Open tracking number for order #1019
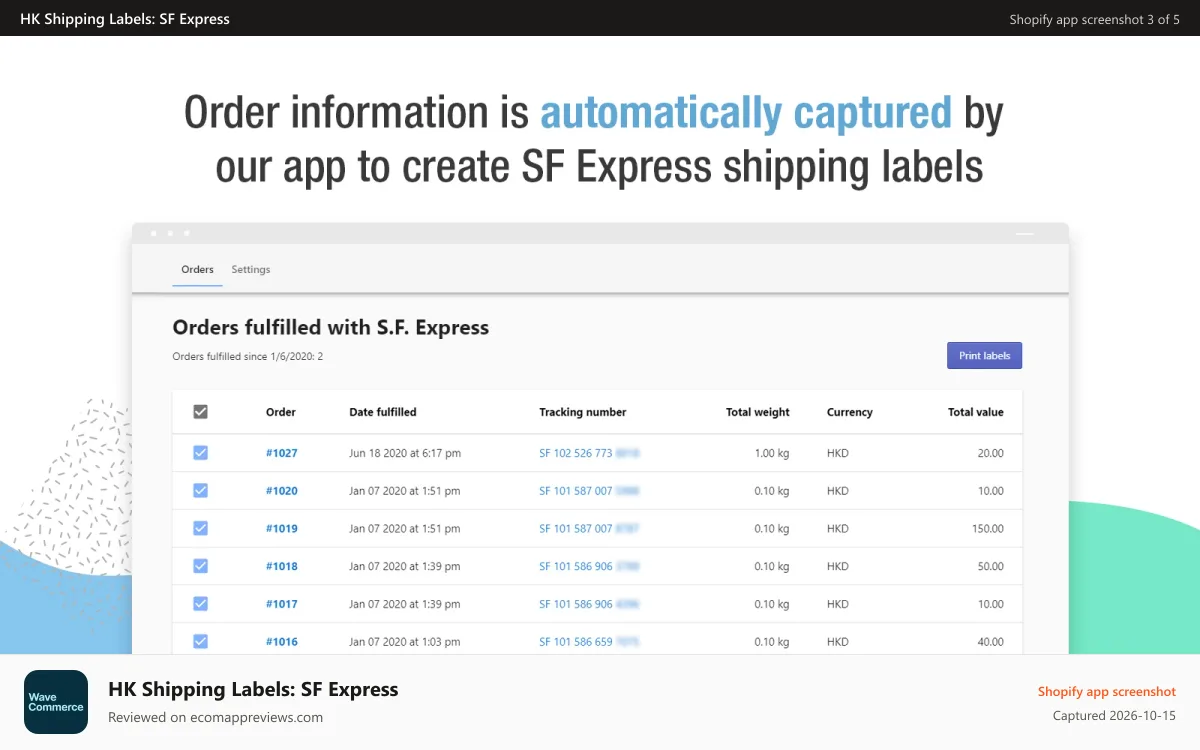The height and width of the screenshot is (750, 1200). pos(589,529)
